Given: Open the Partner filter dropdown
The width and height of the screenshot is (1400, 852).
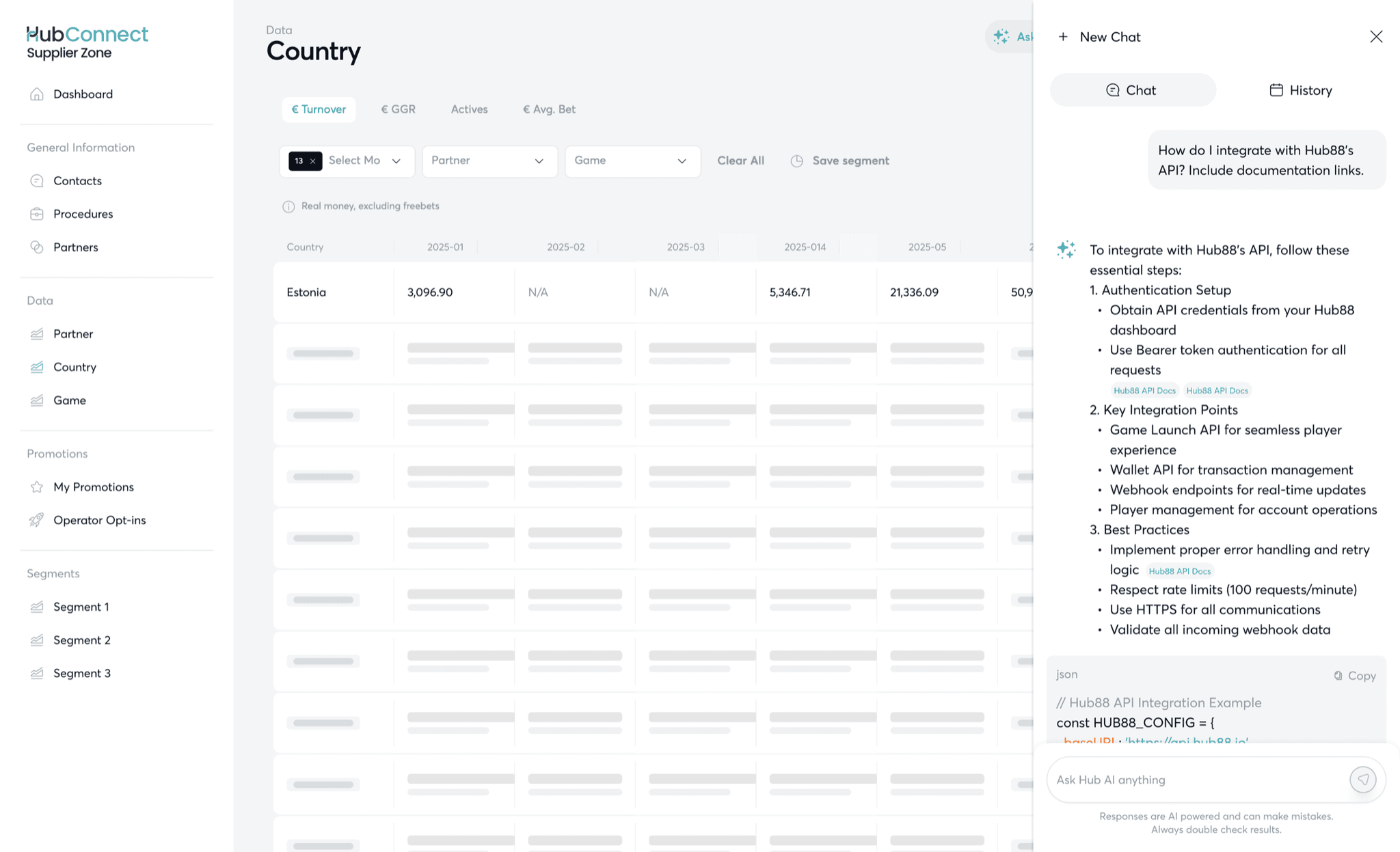Looking at the screenshot, I should pyautogui.click(x=489, y=161).
